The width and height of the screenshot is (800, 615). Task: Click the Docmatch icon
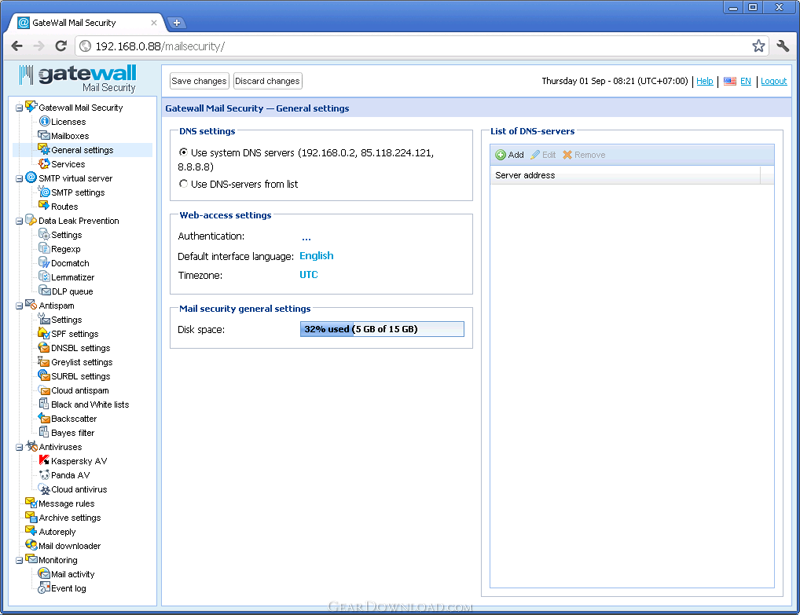tap(44, 263)
